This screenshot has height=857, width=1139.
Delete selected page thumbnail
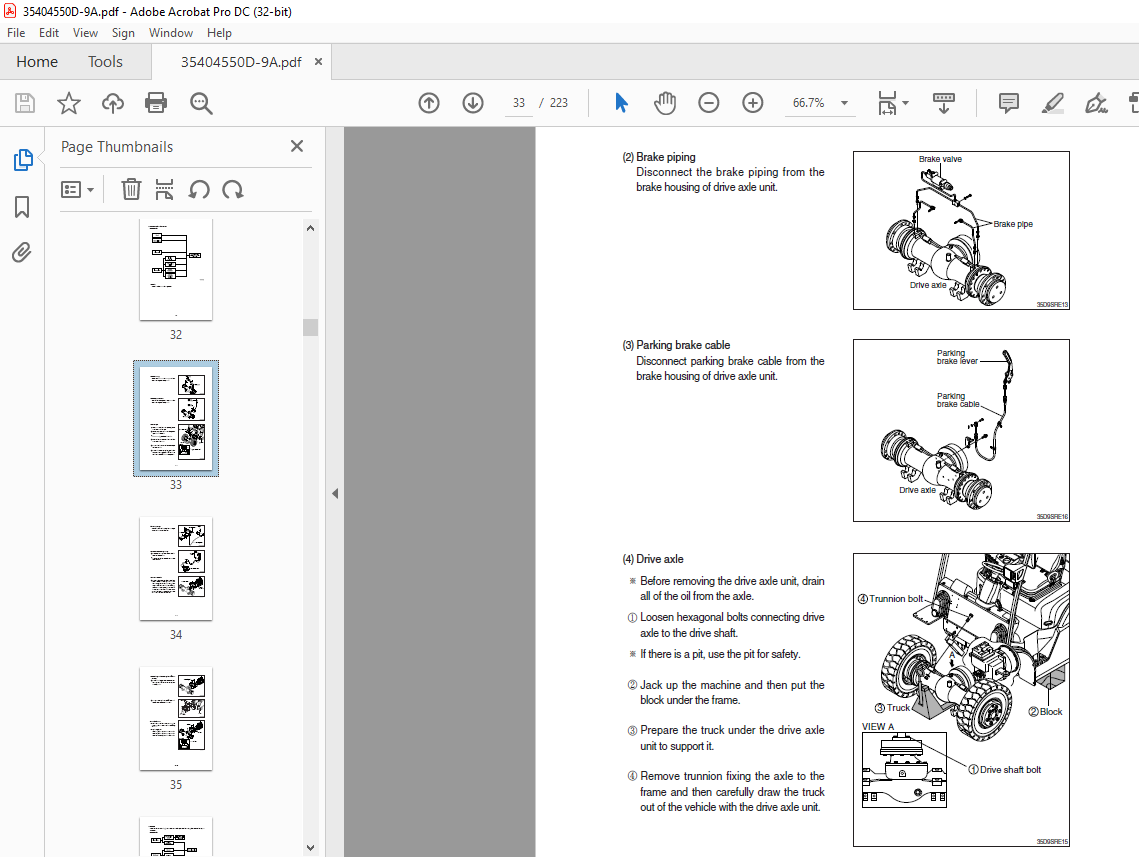point(131,190)
